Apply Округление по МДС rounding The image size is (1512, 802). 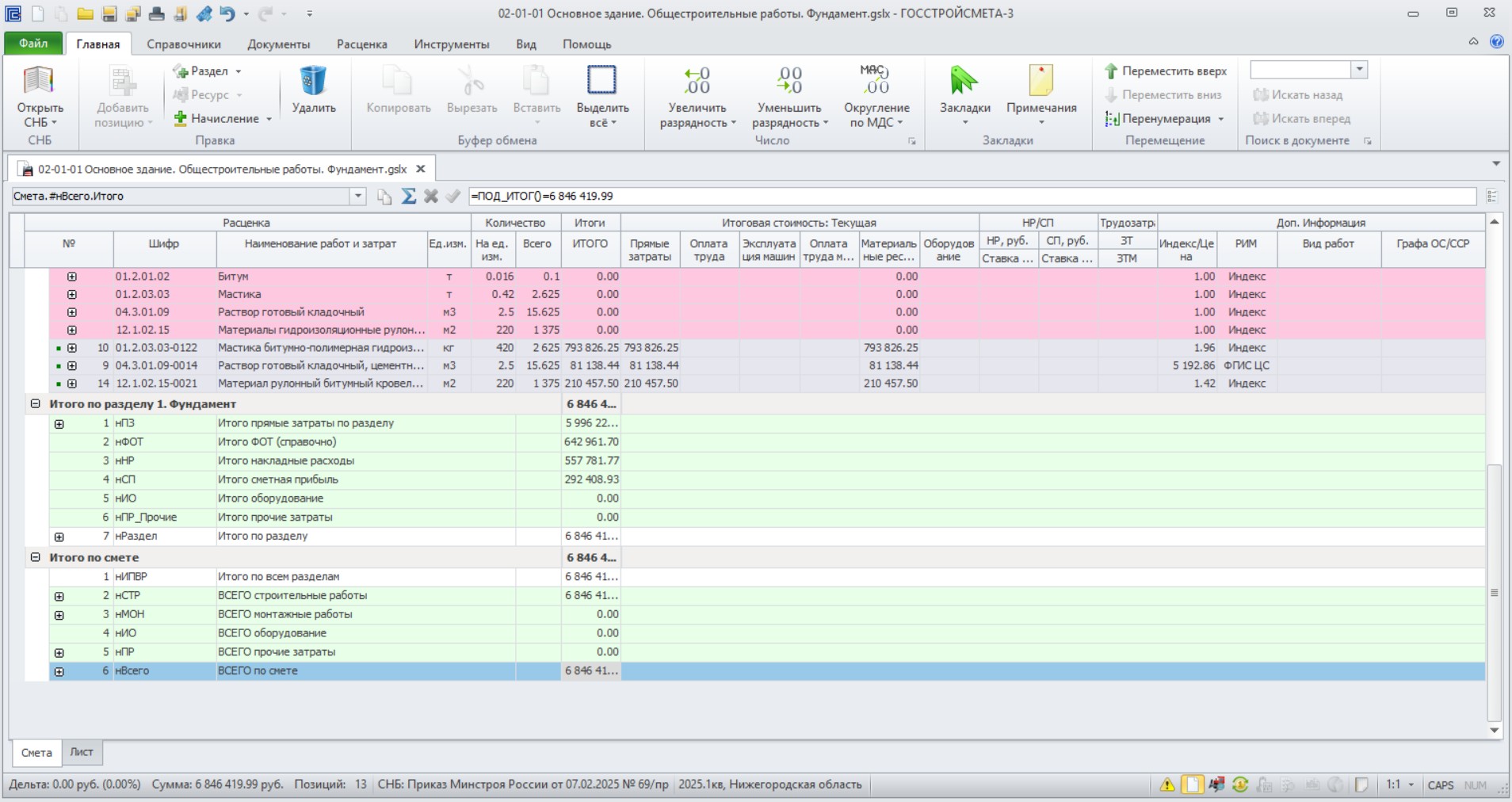(876, 95)
